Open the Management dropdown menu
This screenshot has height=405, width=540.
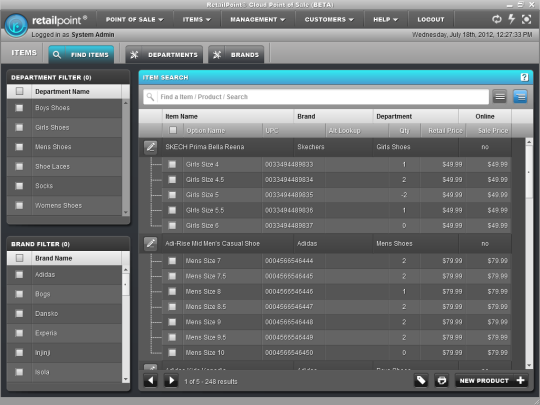pyautogui.click(x=258, y=20)
